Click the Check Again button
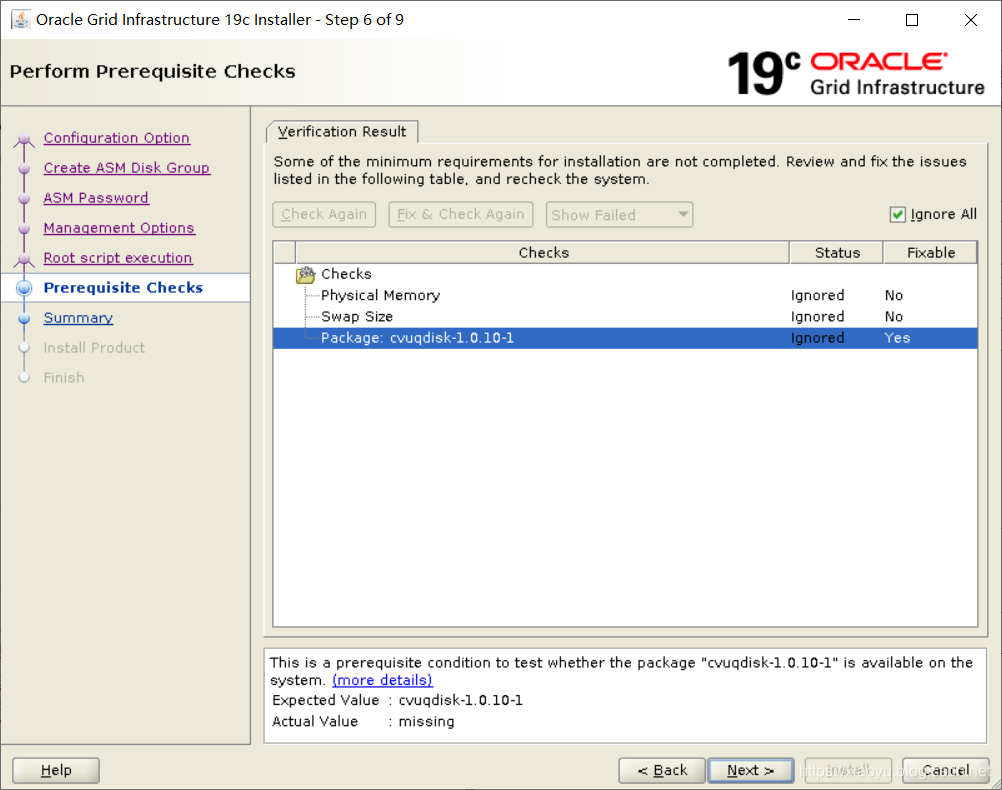This screenshot has width=1002, height=790. (324, 215)
